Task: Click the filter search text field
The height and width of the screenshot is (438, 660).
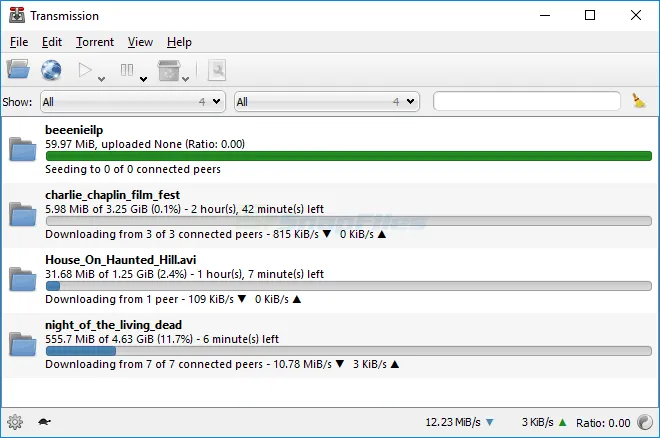Action: click(527, 101)
